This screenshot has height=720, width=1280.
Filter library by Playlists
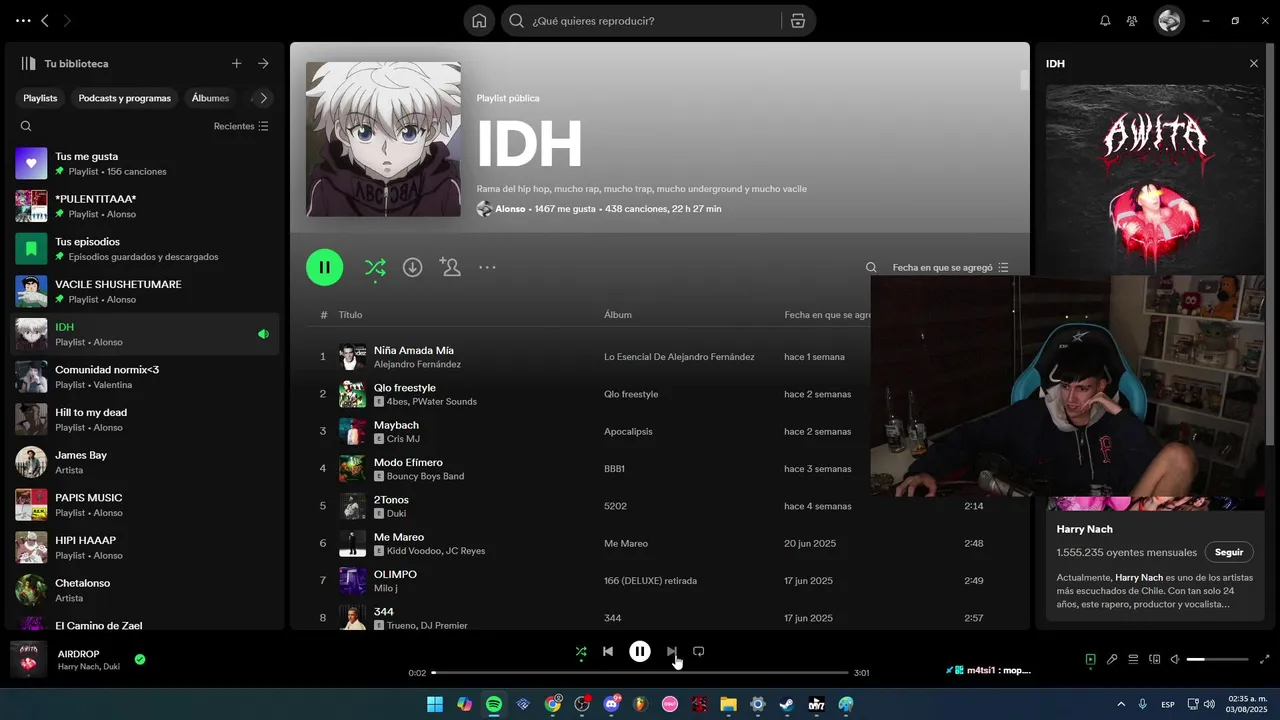click(40, 98)
